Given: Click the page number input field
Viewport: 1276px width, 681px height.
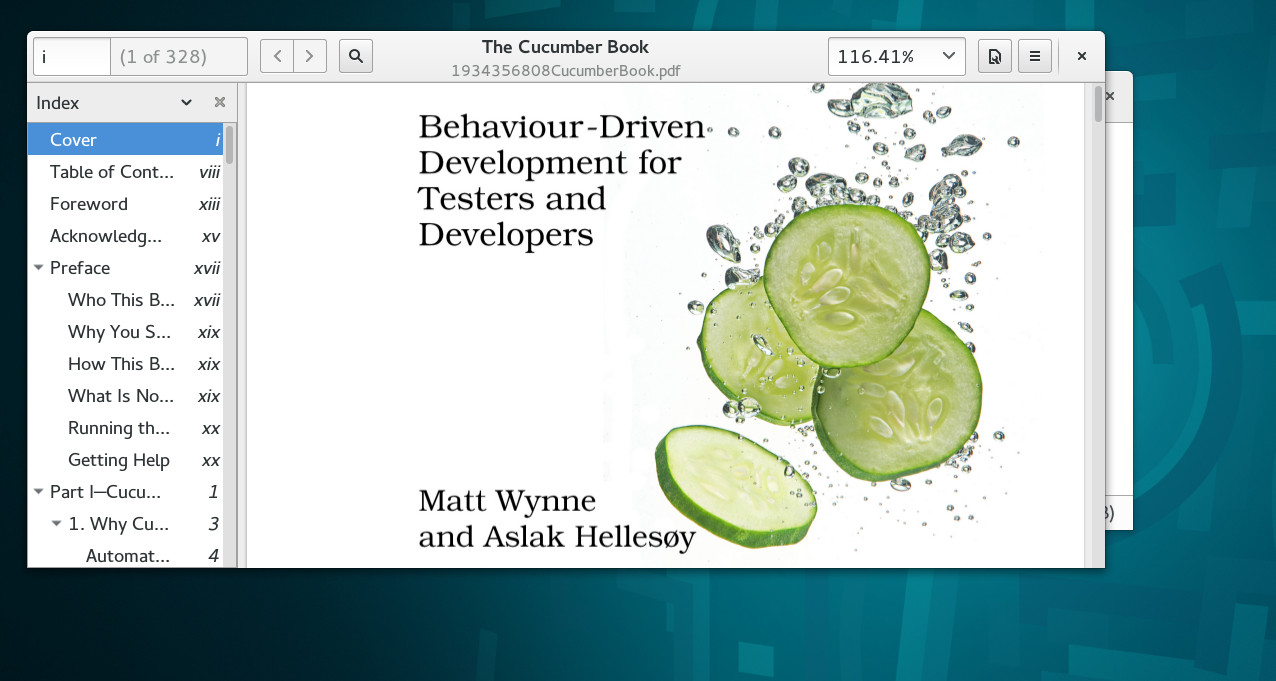Looking at the screenshot, I should 72,56.
